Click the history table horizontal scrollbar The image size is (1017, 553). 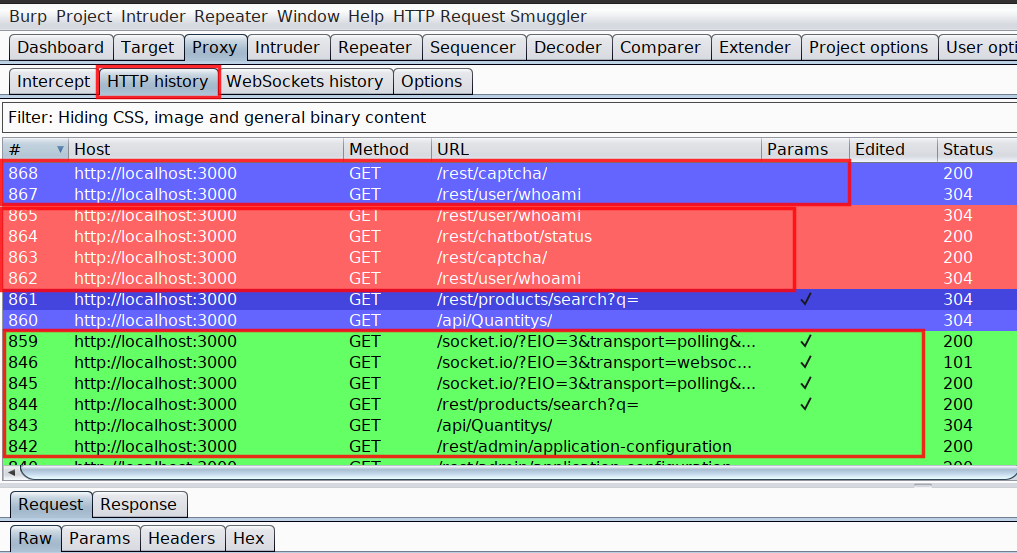coord(519,473)
